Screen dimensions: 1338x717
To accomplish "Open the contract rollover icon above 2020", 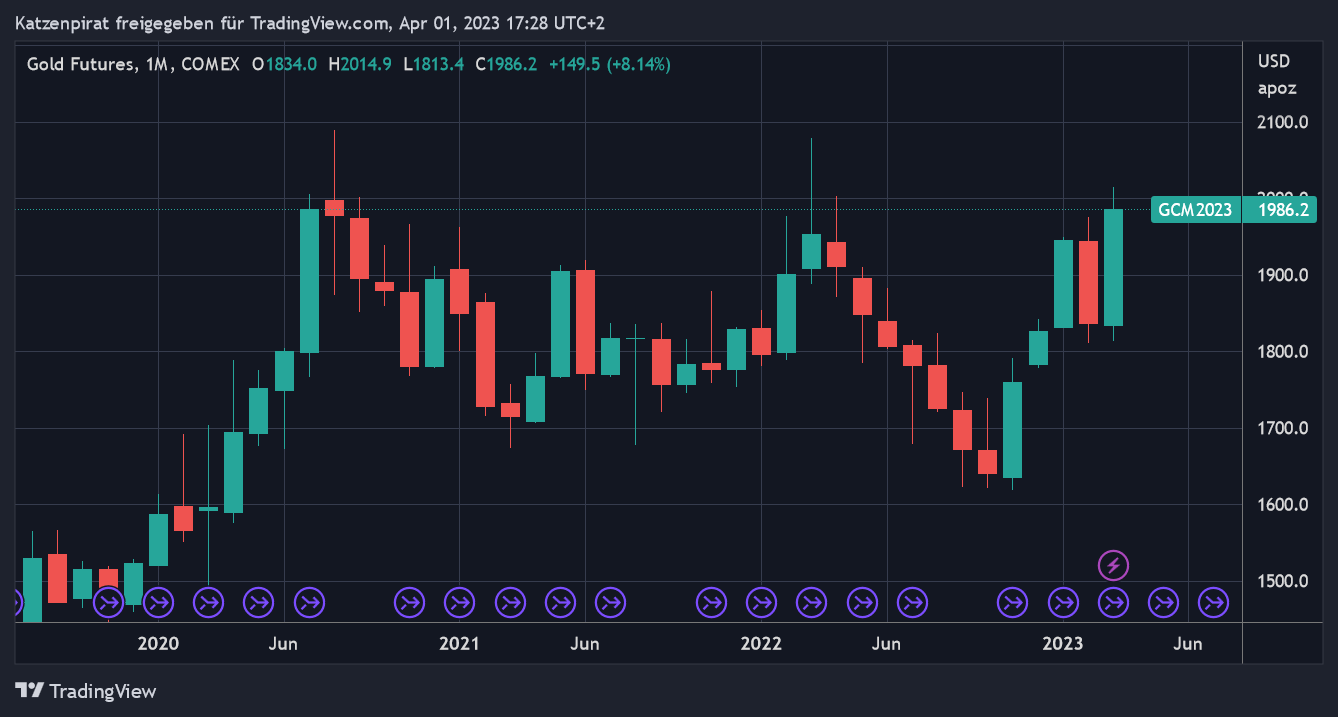I will pyautogui.click(x=158, y=602).
